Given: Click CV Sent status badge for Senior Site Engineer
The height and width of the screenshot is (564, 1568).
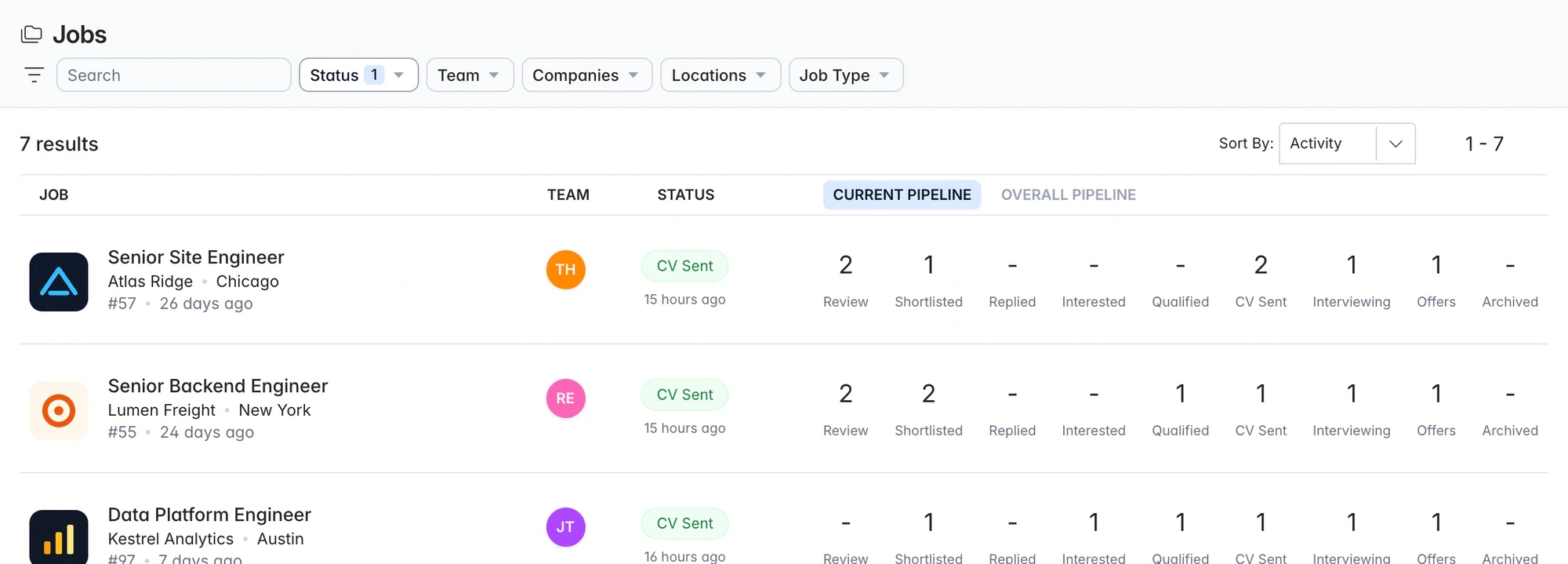Looking at the screenshot, I should tap(684, 266).
